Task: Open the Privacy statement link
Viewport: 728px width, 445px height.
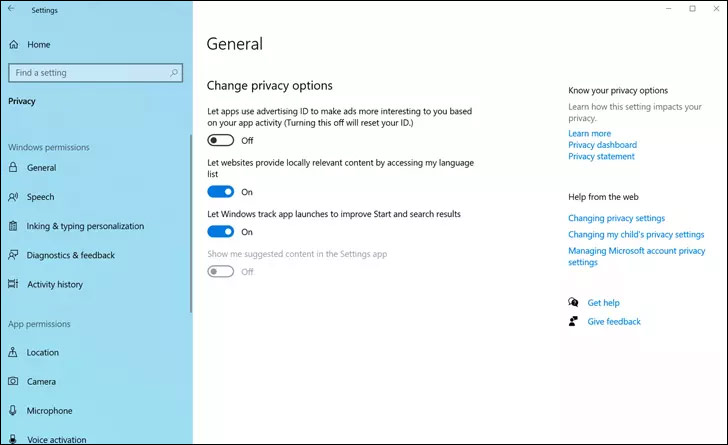Action: [601, 157]
